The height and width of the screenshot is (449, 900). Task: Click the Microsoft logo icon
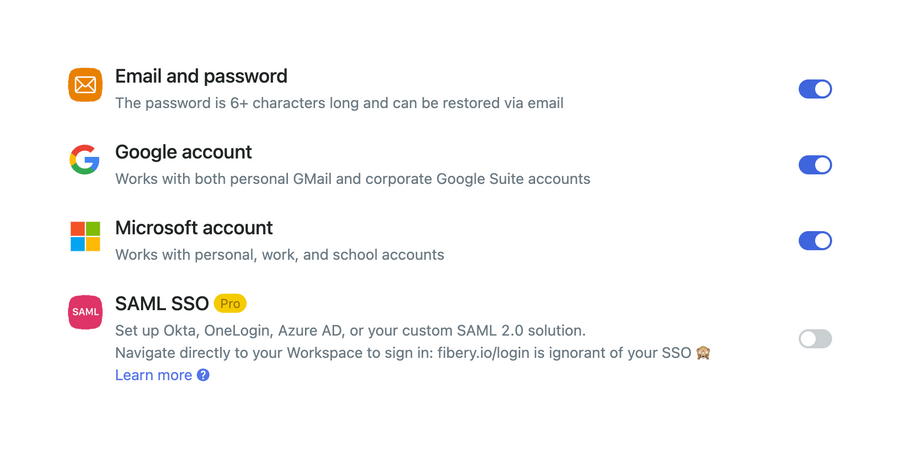[85, 237]
